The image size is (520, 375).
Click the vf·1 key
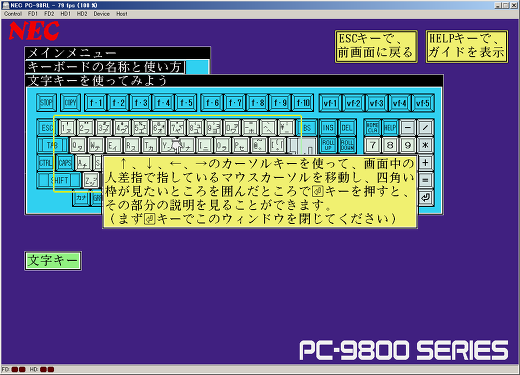tap(330, 103)
